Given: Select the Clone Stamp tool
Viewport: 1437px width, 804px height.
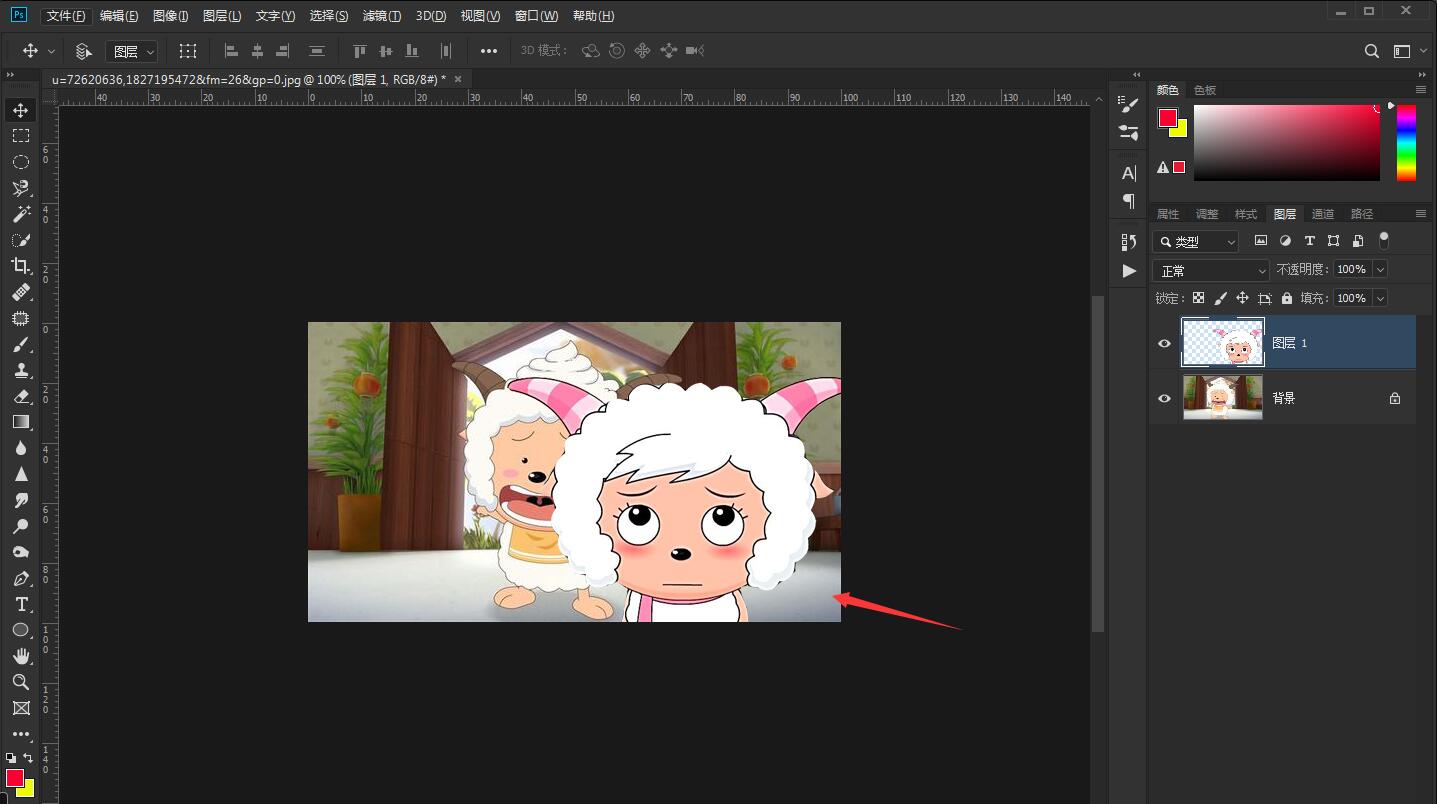Looking at the screenshot, I should coord(21,370).
